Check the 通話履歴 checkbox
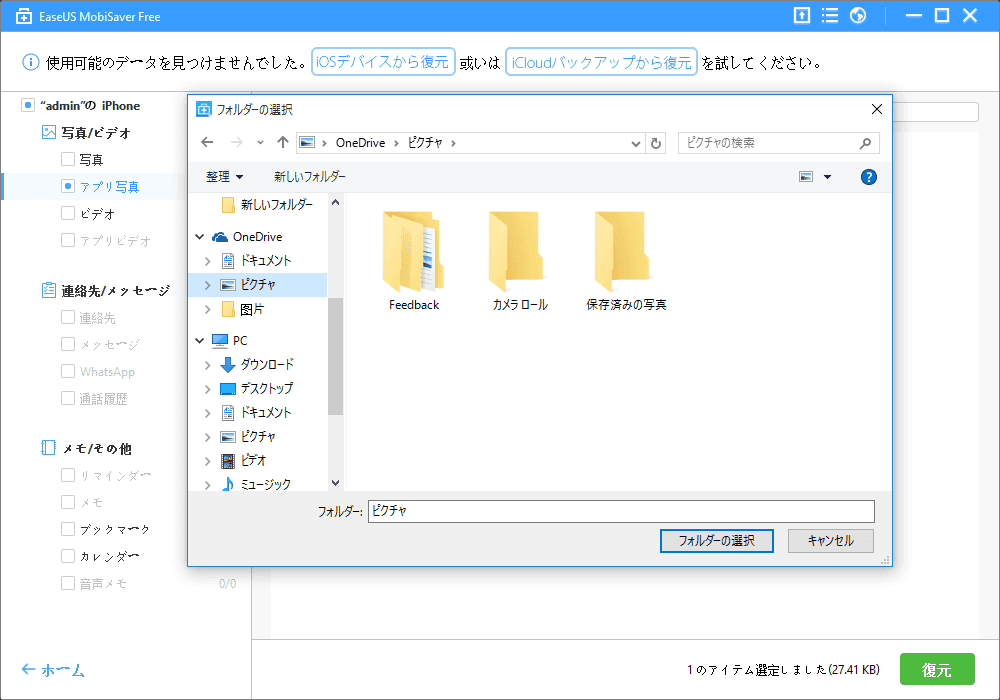 68,398
